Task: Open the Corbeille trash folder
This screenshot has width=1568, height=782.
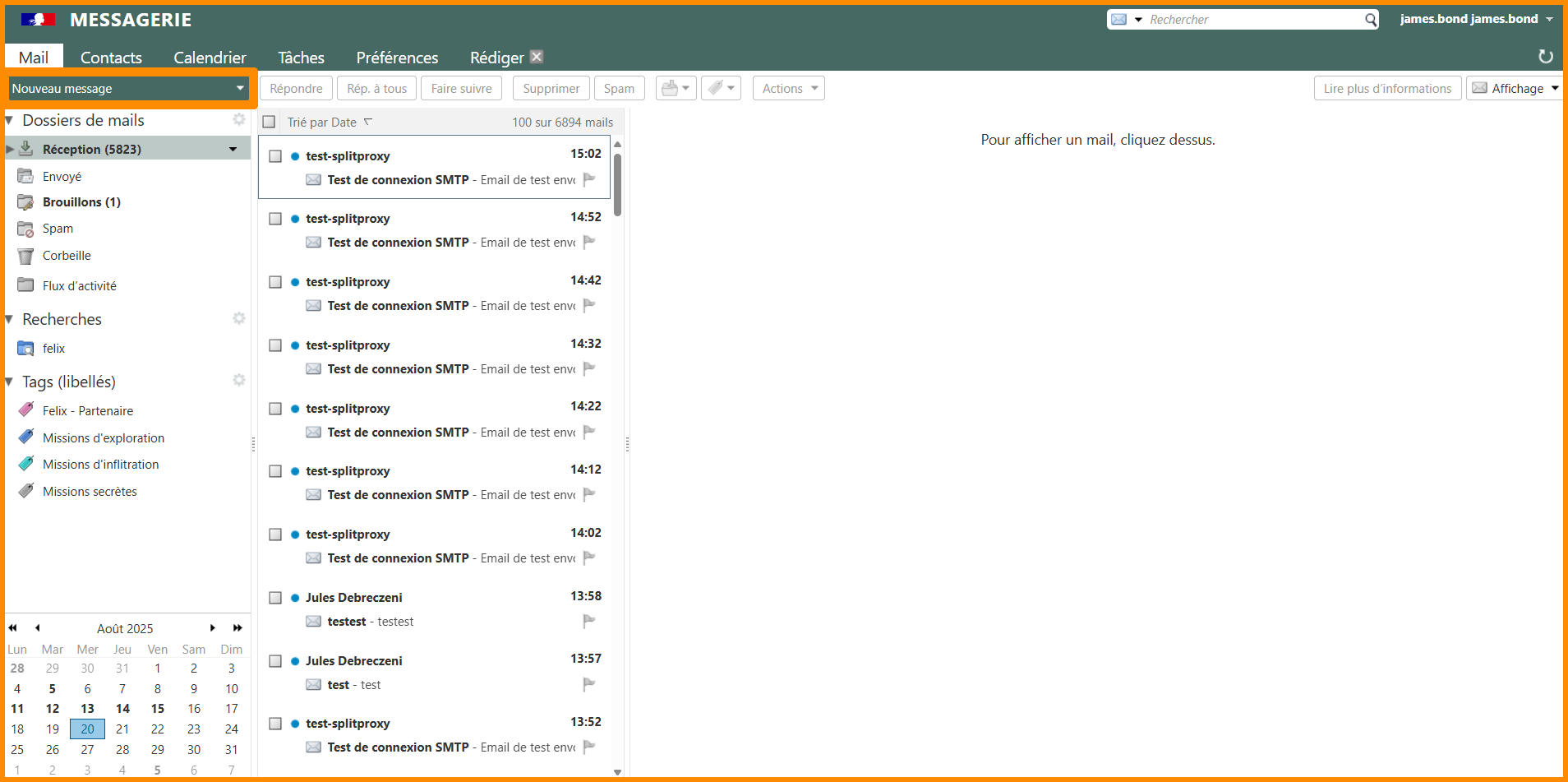Action: 67,256
